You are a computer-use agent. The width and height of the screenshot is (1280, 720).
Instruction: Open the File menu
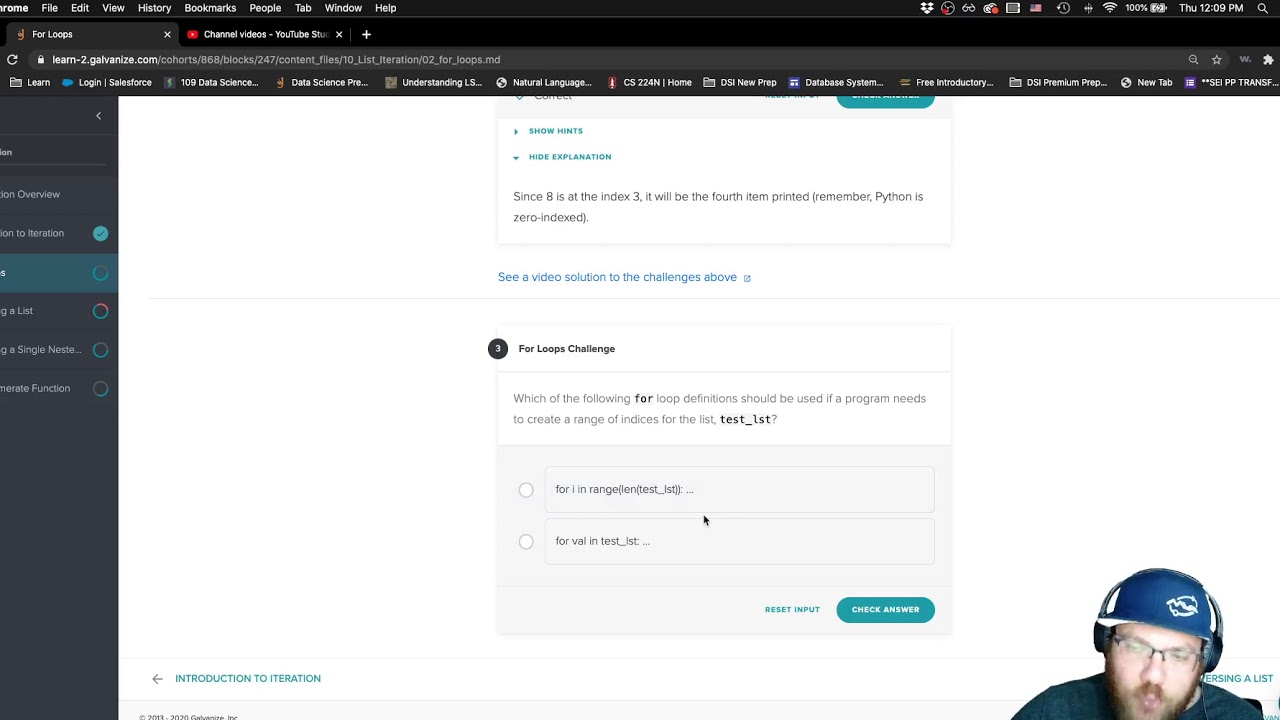point(49,8)
